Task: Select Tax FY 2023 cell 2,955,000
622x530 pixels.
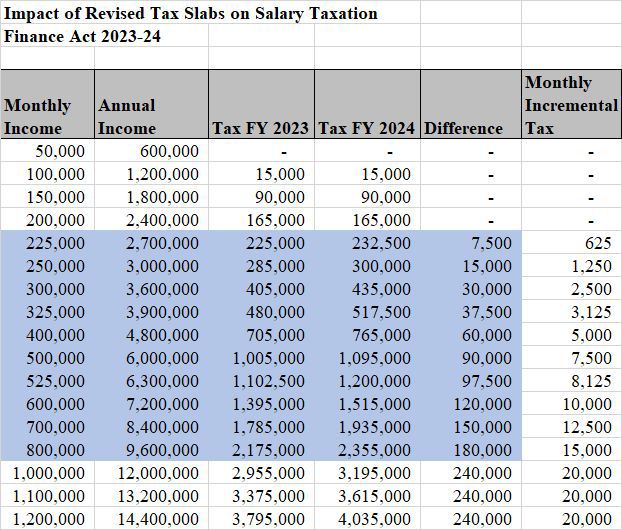Action: coord(261,472)
